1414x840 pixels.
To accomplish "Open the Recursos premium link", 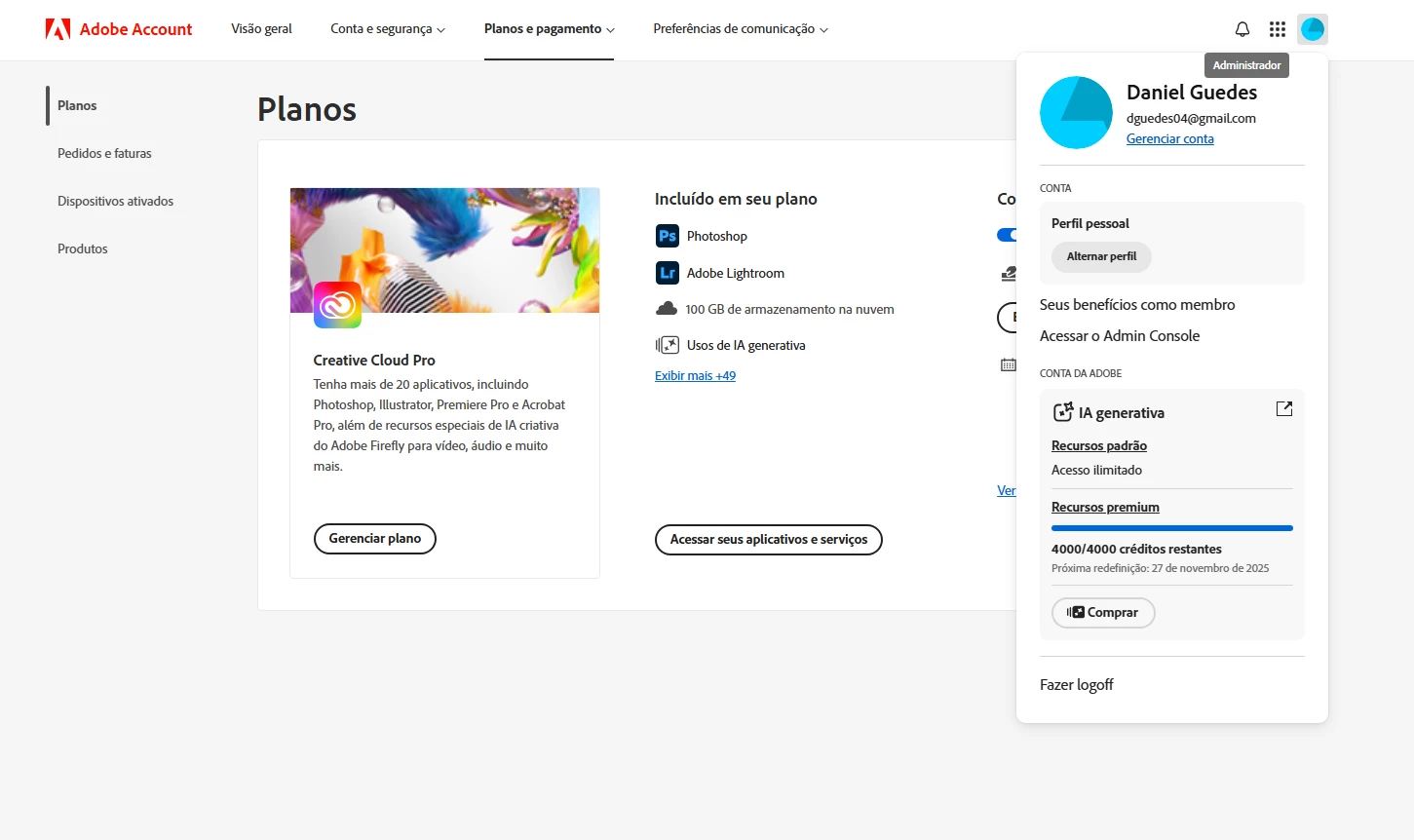I will tap(1105, 507).
